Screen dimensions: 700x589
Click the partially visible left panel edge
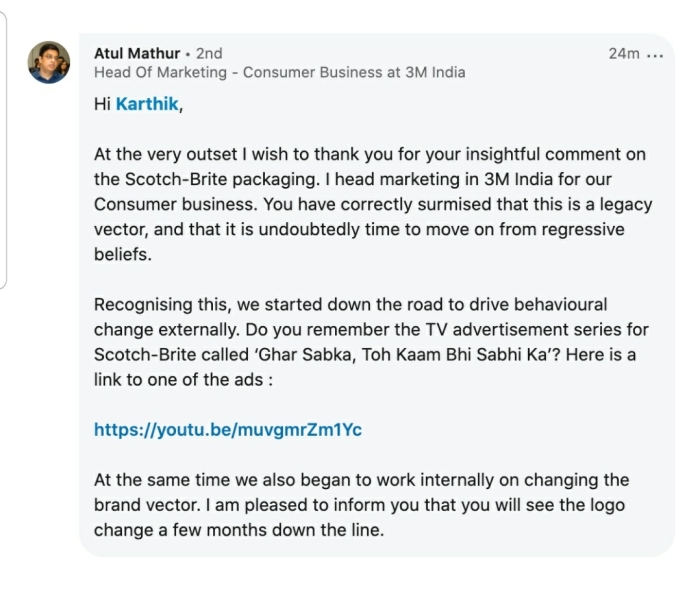tap(3, 150)
